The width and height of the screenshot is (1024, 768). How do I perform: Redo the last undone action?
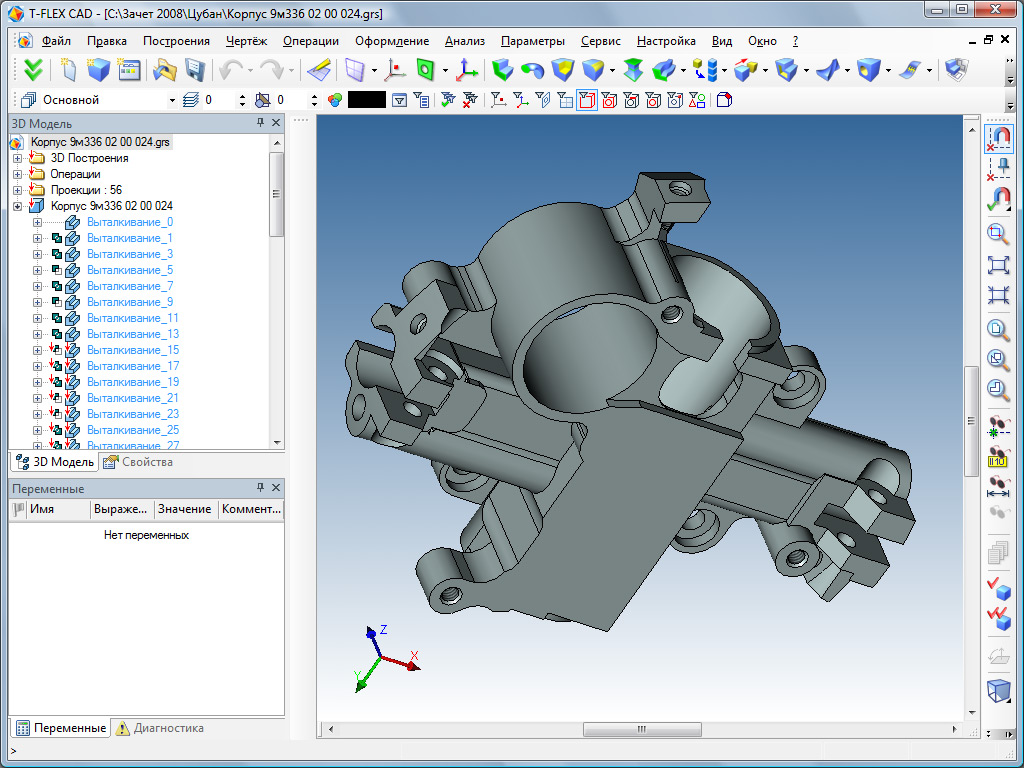tap(271, 69)
